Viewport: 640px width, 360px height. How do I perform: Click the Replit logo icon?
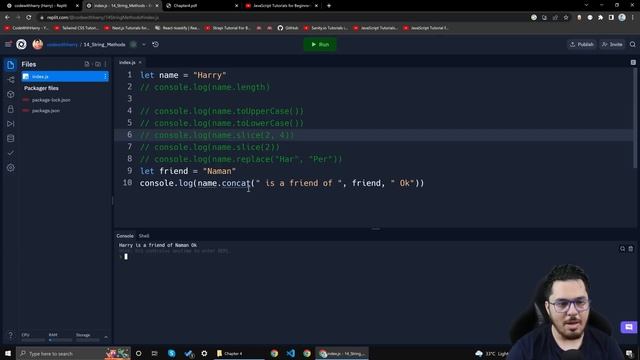coord(21,44)
